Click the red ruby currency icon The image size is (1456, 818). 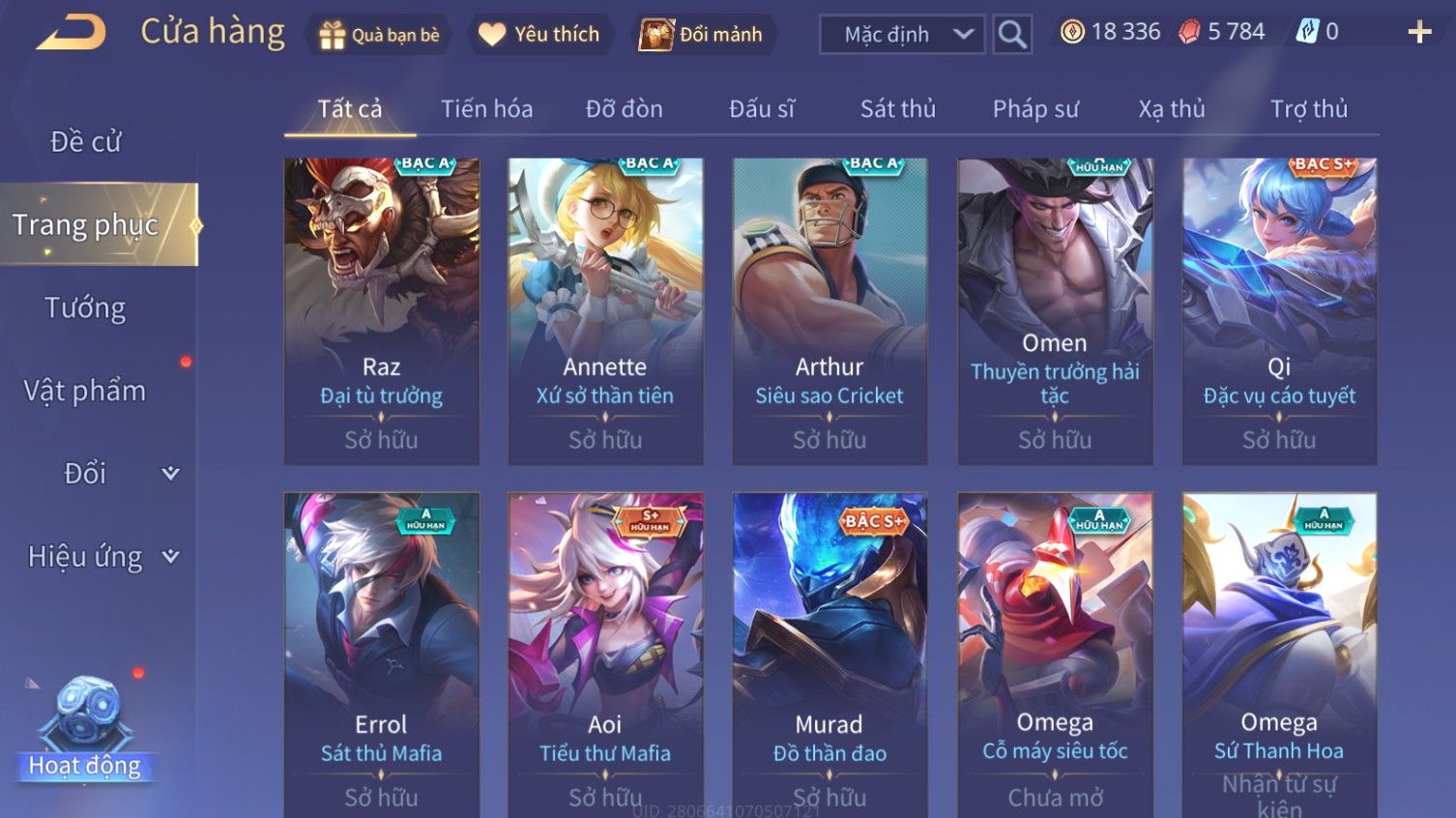[1189, 32]
